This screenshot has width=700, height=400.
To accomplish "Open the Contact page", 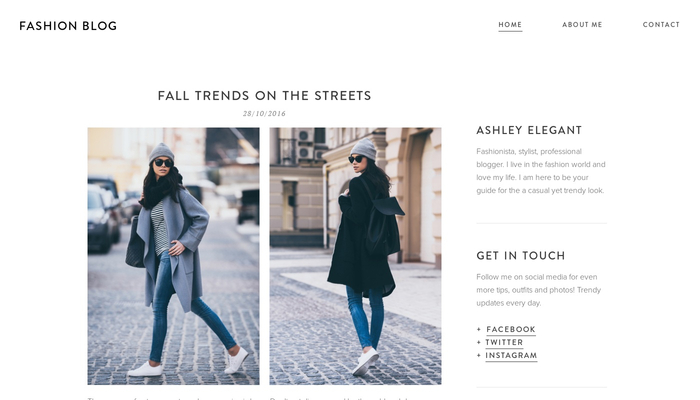I will pyautogui.click(x=661, y=25).
